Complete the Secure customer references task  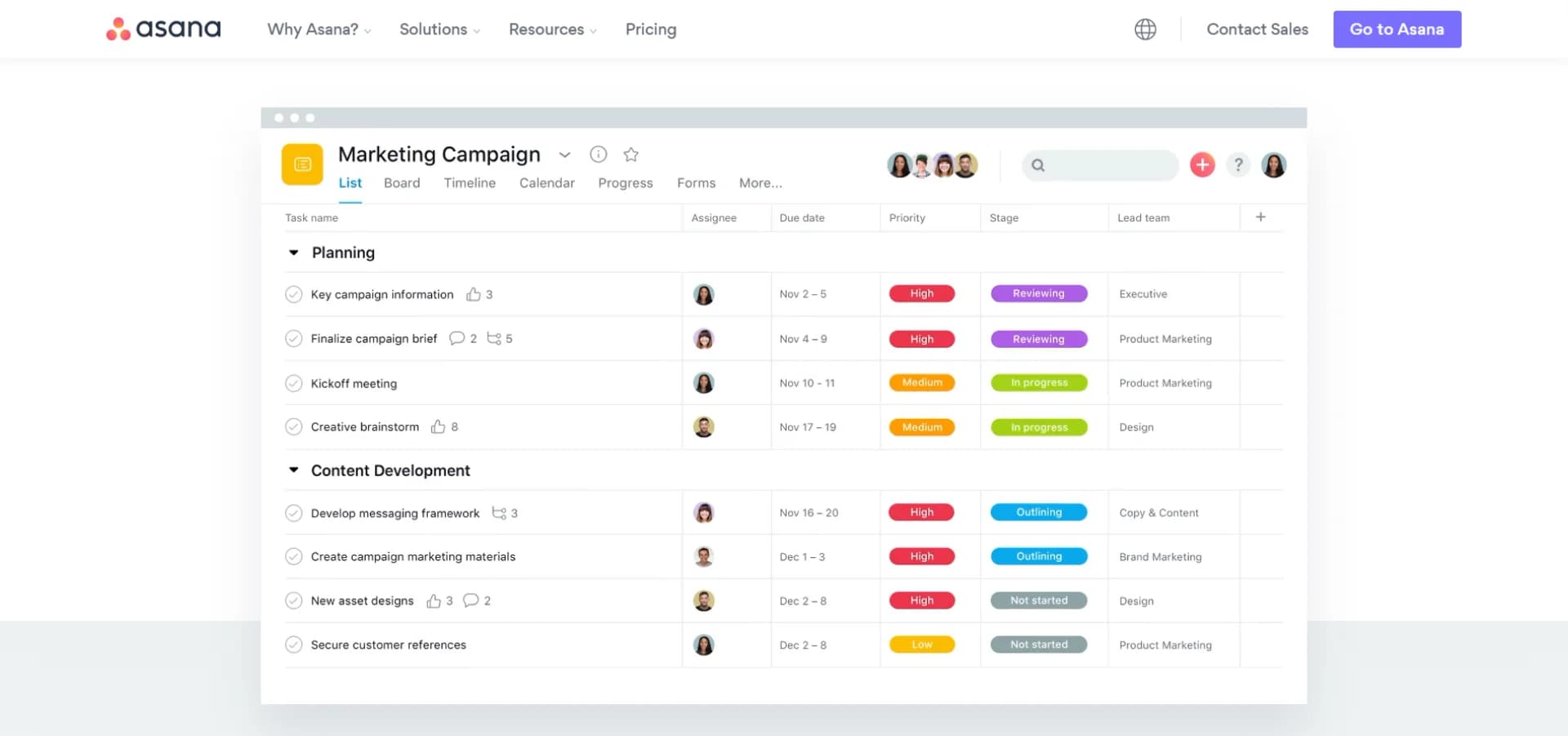[x=293, y=645]
